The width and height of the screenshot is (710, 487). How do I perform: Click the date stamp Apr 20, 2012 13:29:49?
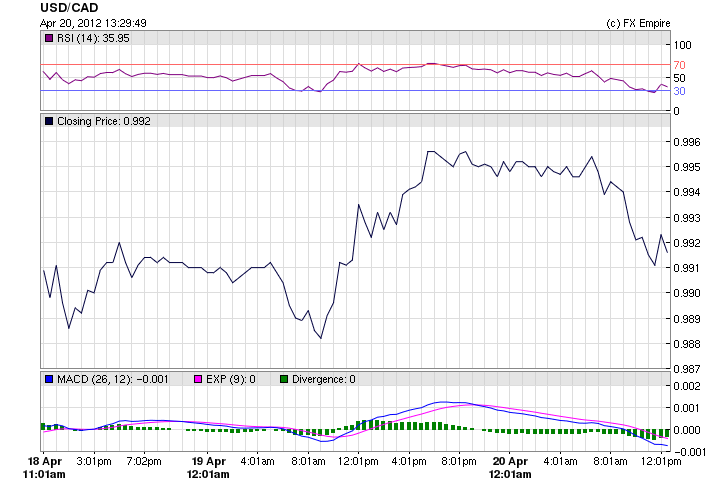(93, 23)
